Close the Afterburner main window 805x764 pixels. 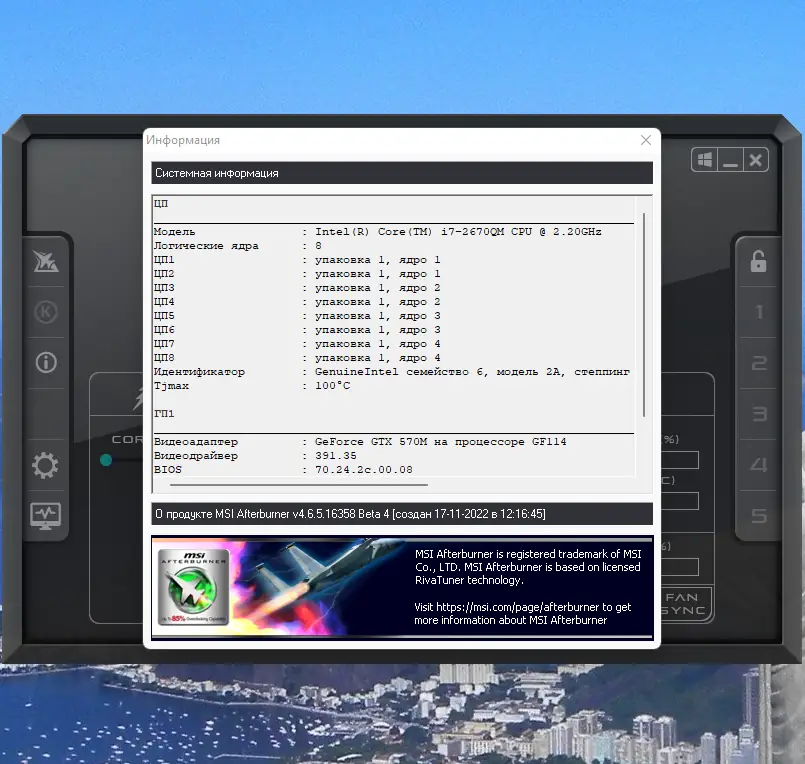coord(755,159)
